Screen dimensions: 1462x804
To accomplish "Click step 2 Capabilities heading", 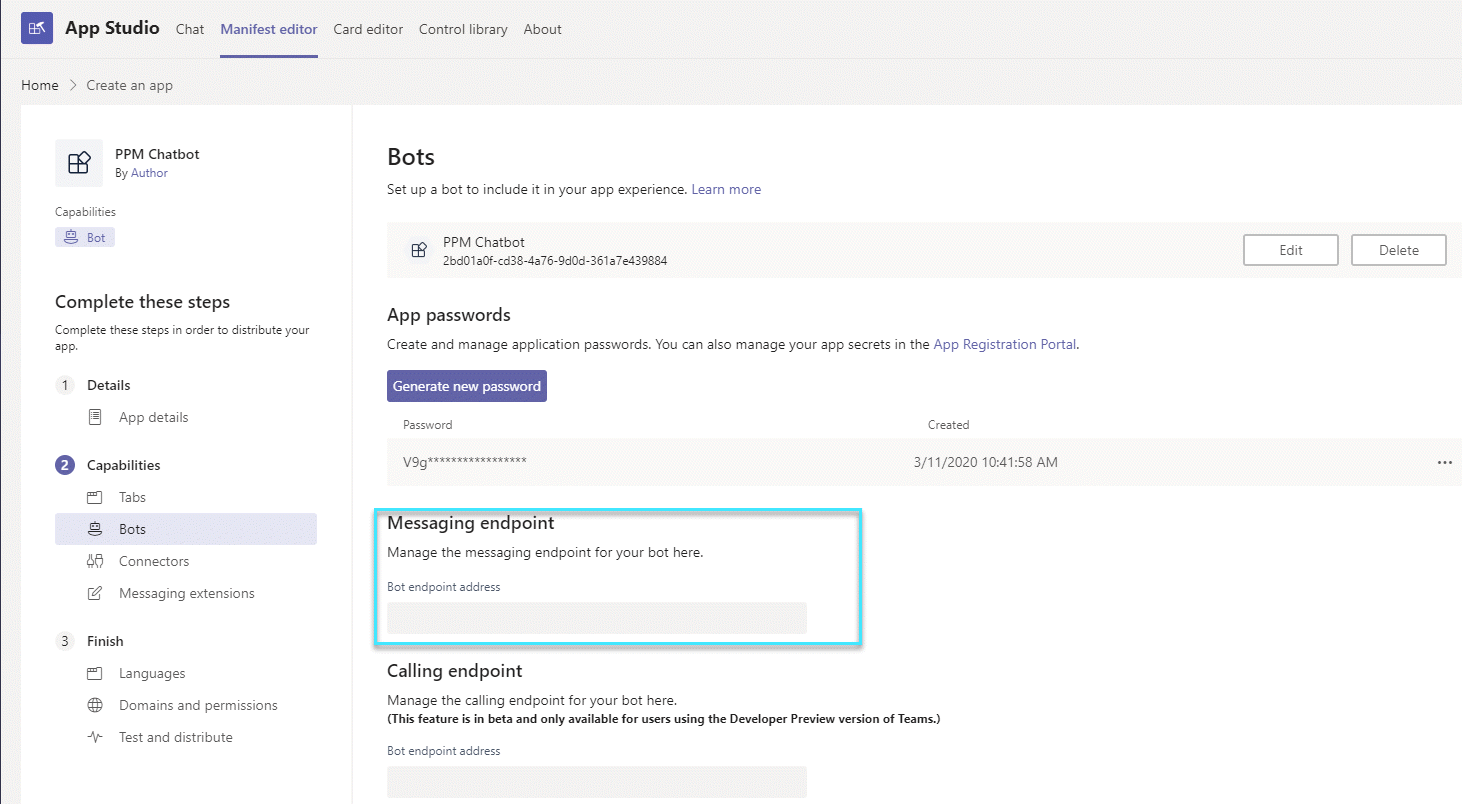I will [x=124, y=465].
